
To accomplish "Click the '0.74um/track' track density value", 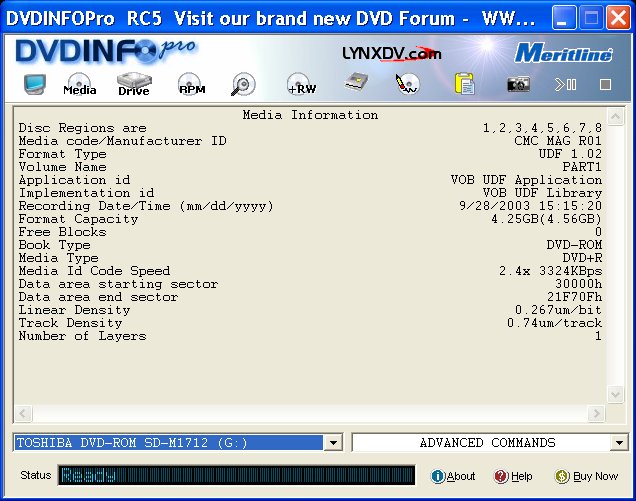I will click(x=554, y=323).
